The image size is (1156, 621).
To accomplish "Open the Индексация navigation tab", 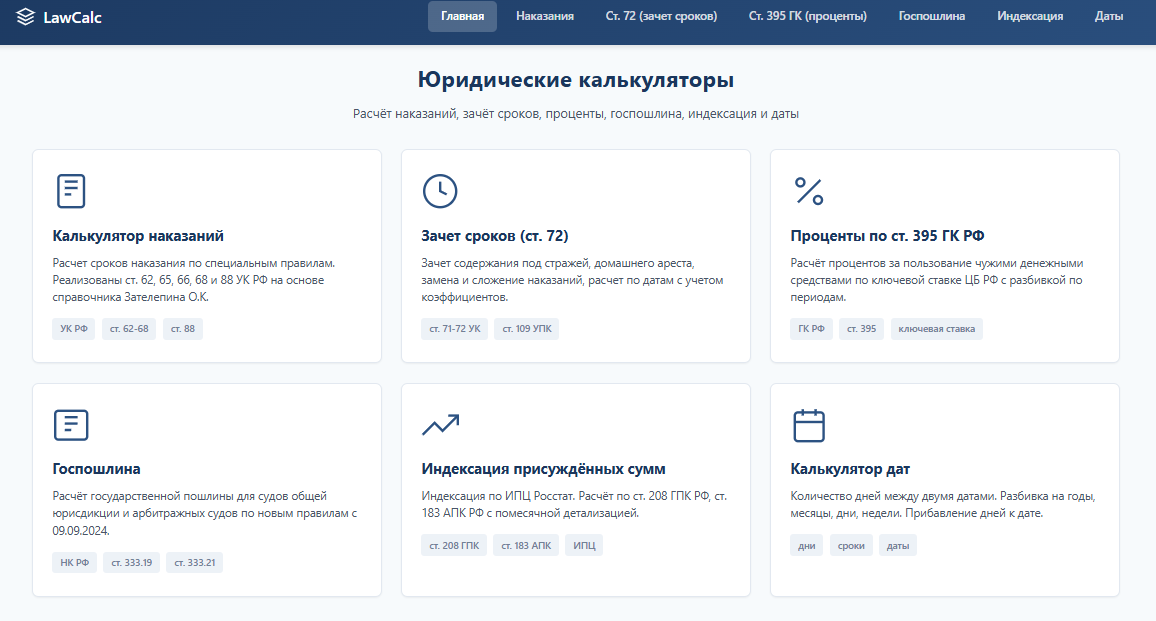I will 1030,16.
